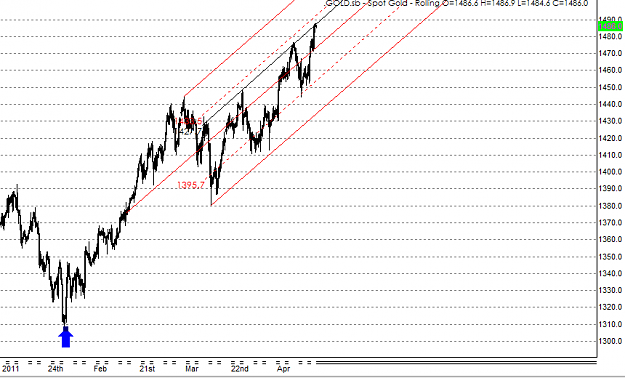Screen dimensions: 625x378
Task: Click the 1370.0 price axis label
Action: 610,222
